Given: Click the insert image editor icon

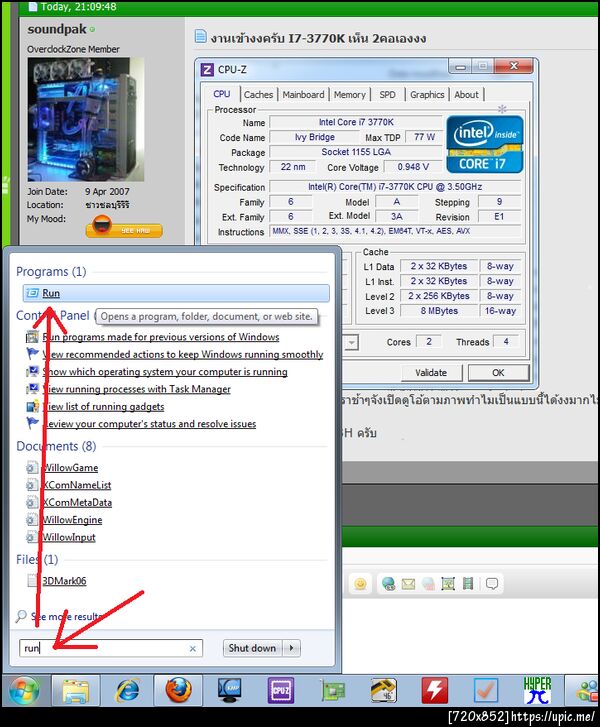Looking at the screenshot, I should point(448,583).
